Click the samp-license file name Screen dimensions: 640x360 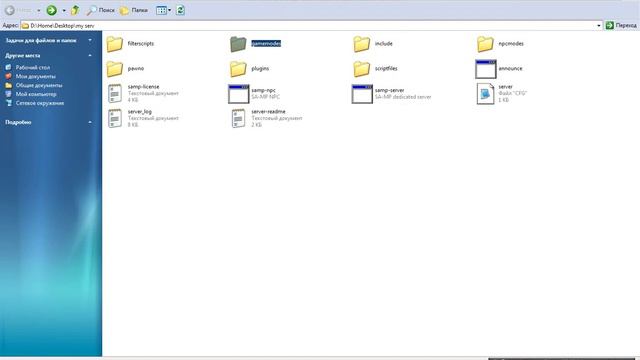coord(143,87)
